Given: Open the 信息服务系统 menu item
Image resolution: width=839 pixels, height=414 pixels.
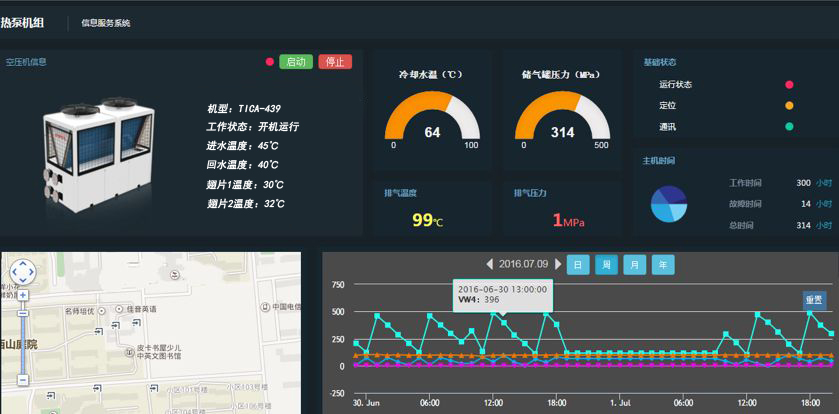Looking at the screenshot, I should coord(105,23).
